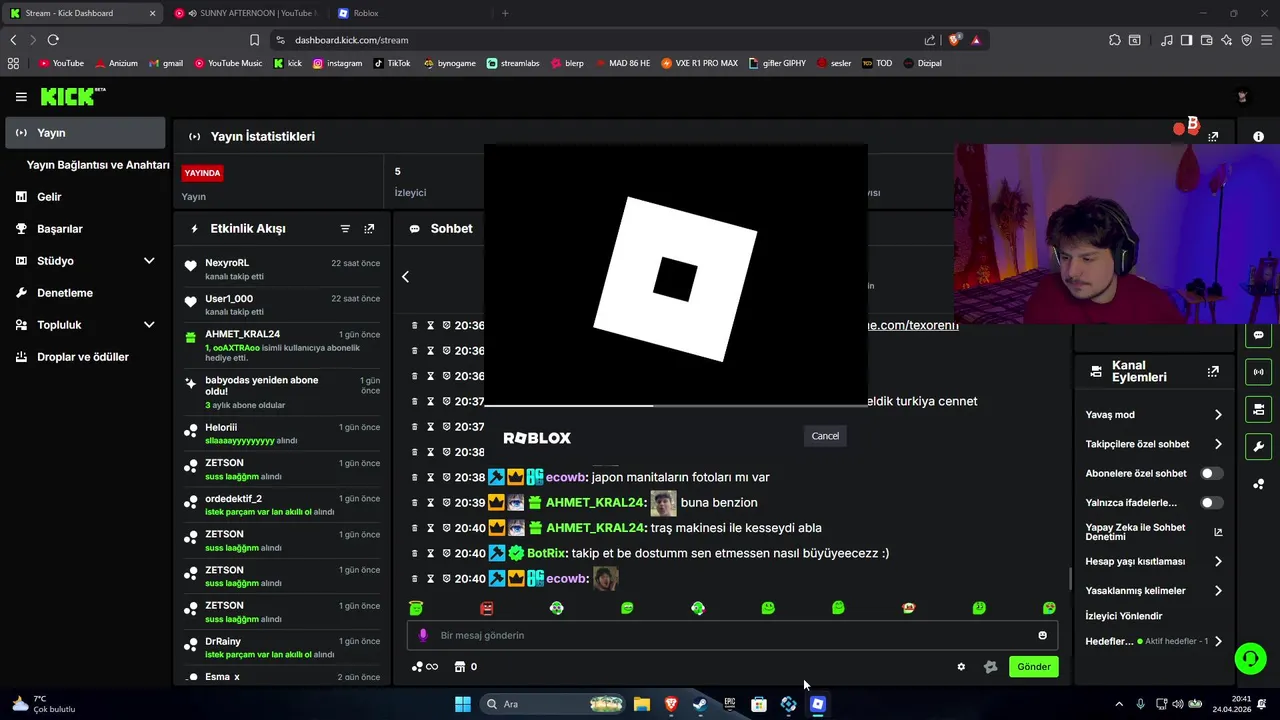Toggle Abonelere özel sohbet switch
1280x720 pixels.
click(x=1212, y=474)
